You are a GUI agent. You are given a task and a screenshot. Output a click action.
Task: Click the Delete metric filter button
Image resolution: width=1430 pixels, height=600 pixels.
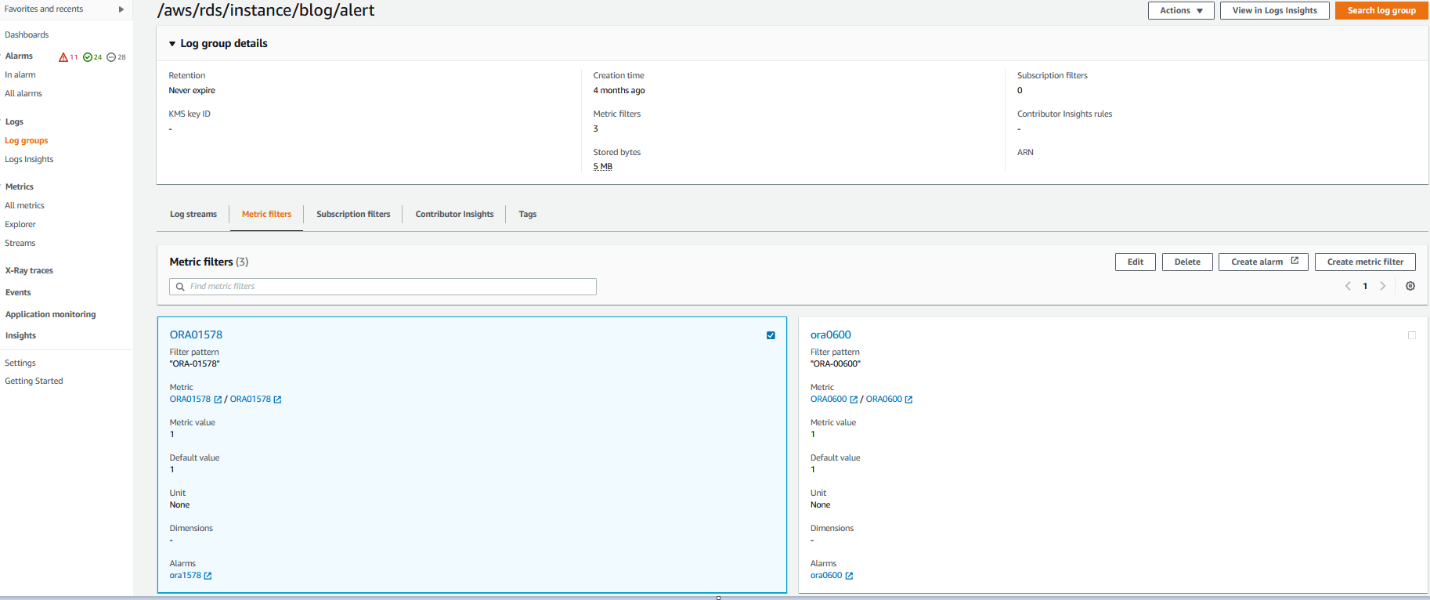[x=1187, y=262]
